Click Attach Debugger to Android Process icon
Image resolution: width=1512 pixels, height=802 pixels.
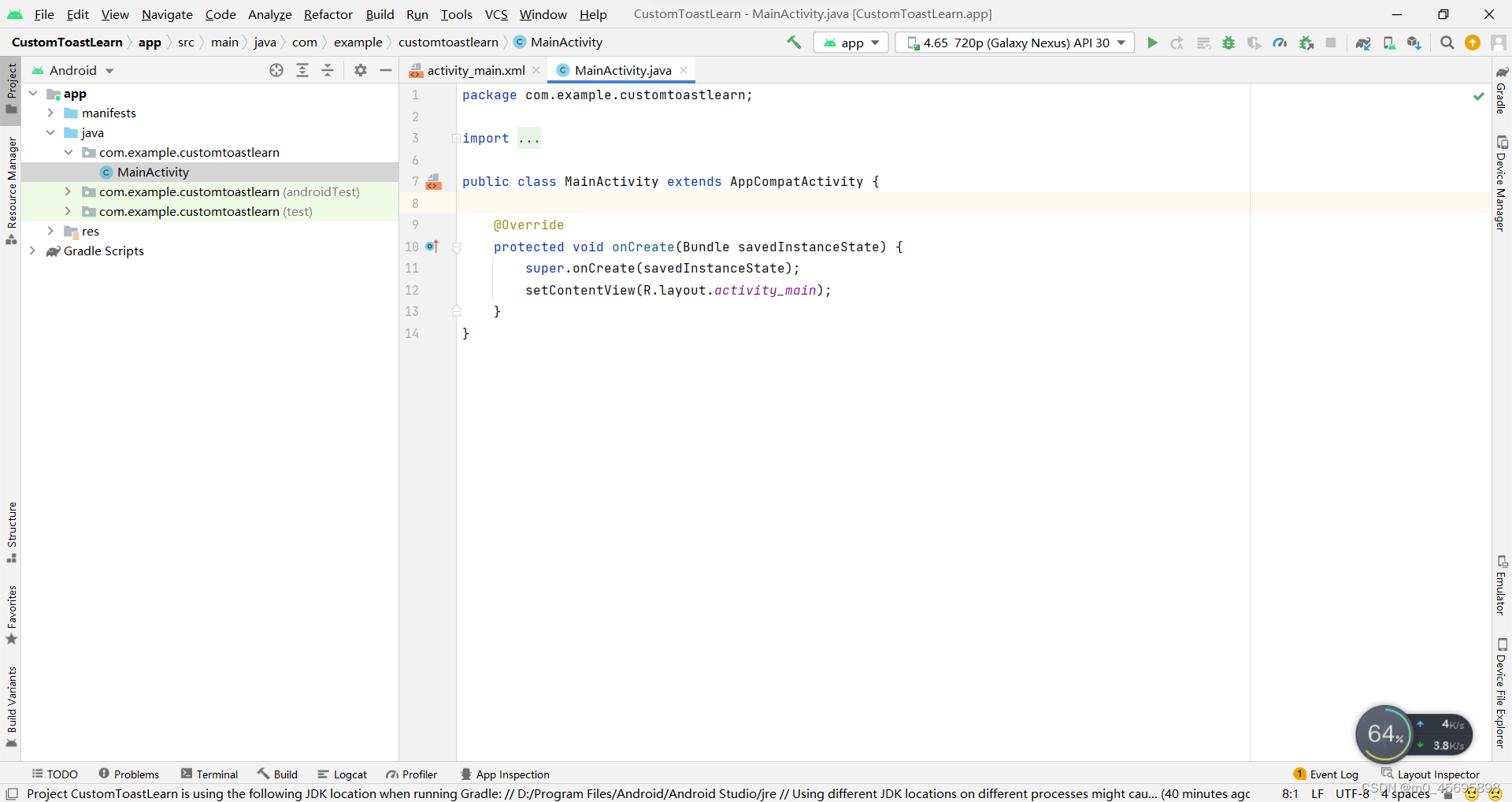(x=1306, y=43)
